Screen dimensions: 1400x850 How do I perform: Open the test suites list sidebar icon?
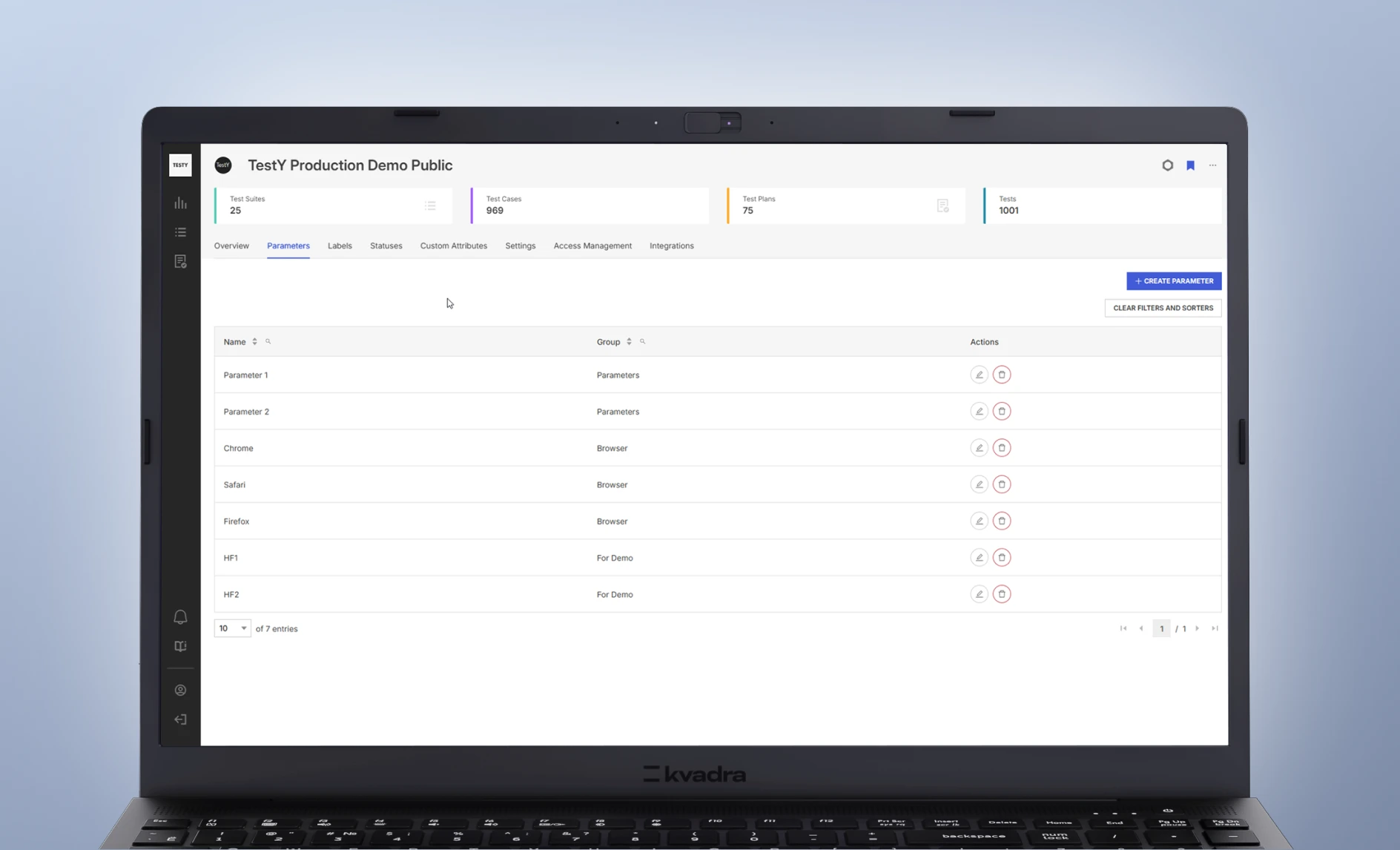[180, 232]
